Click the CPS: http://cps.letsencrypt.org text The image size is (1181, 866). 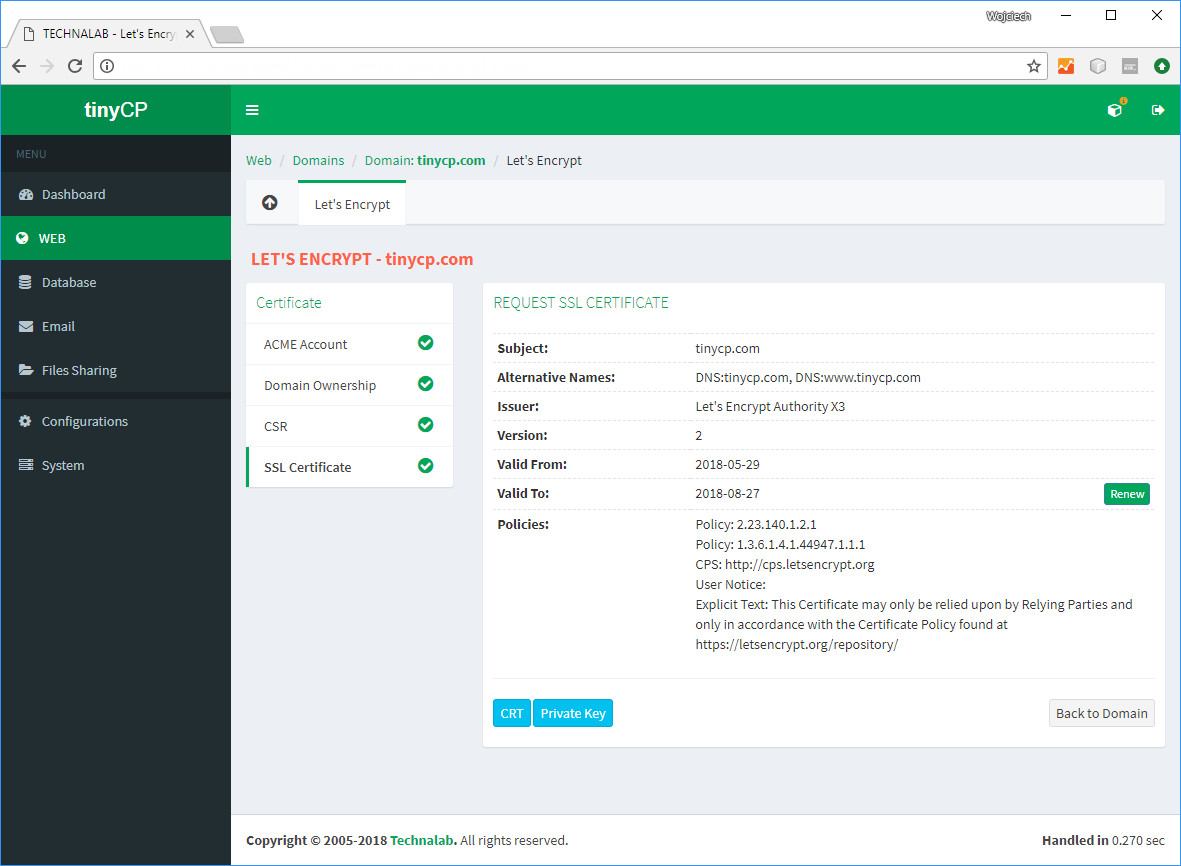tap(785, 565)
